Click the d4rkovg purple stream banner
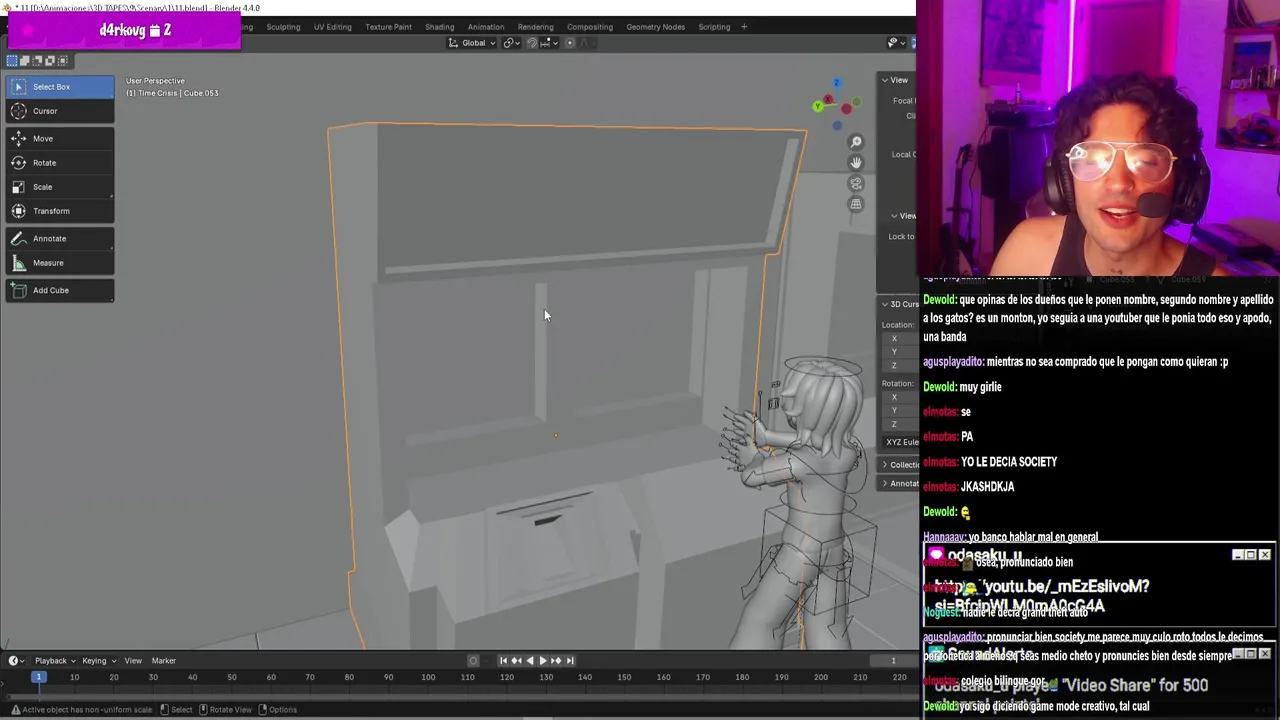This screenshot has width=1280, height=720. point(124,31)
